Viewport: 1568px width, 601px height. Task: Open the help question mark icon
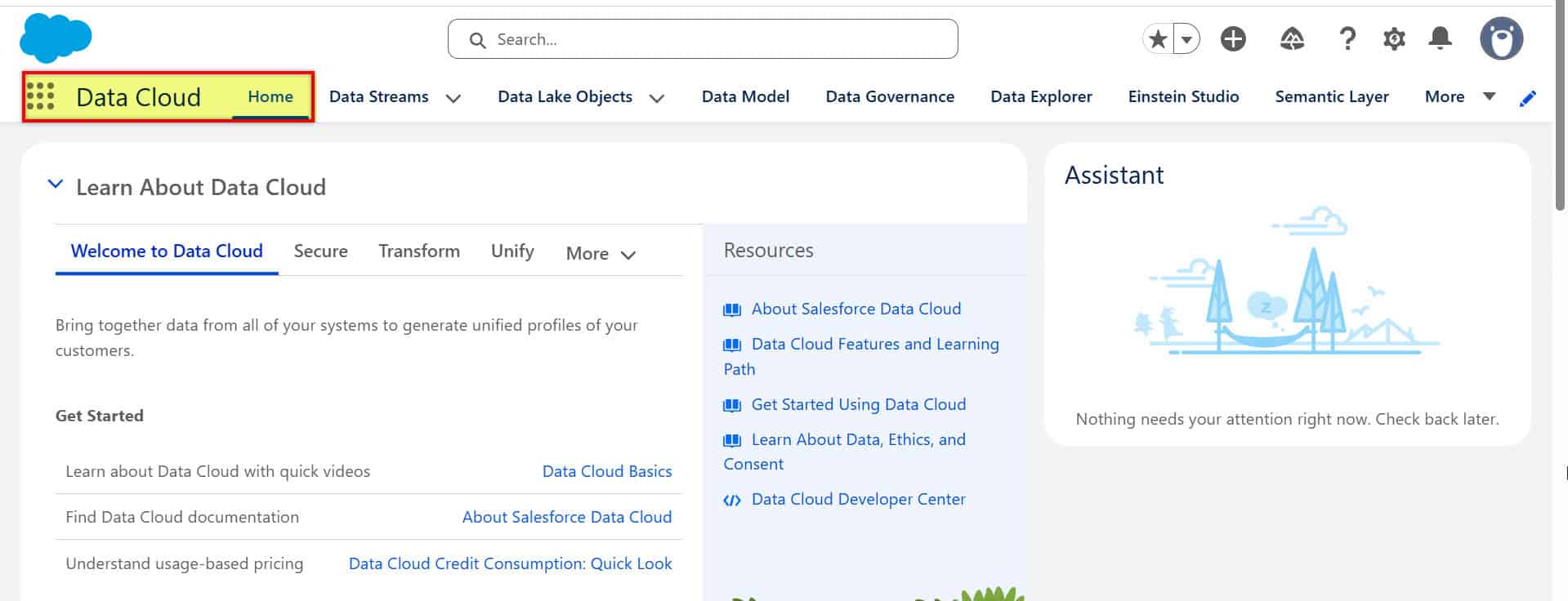pyautogui.click(x=1347, y=38)
